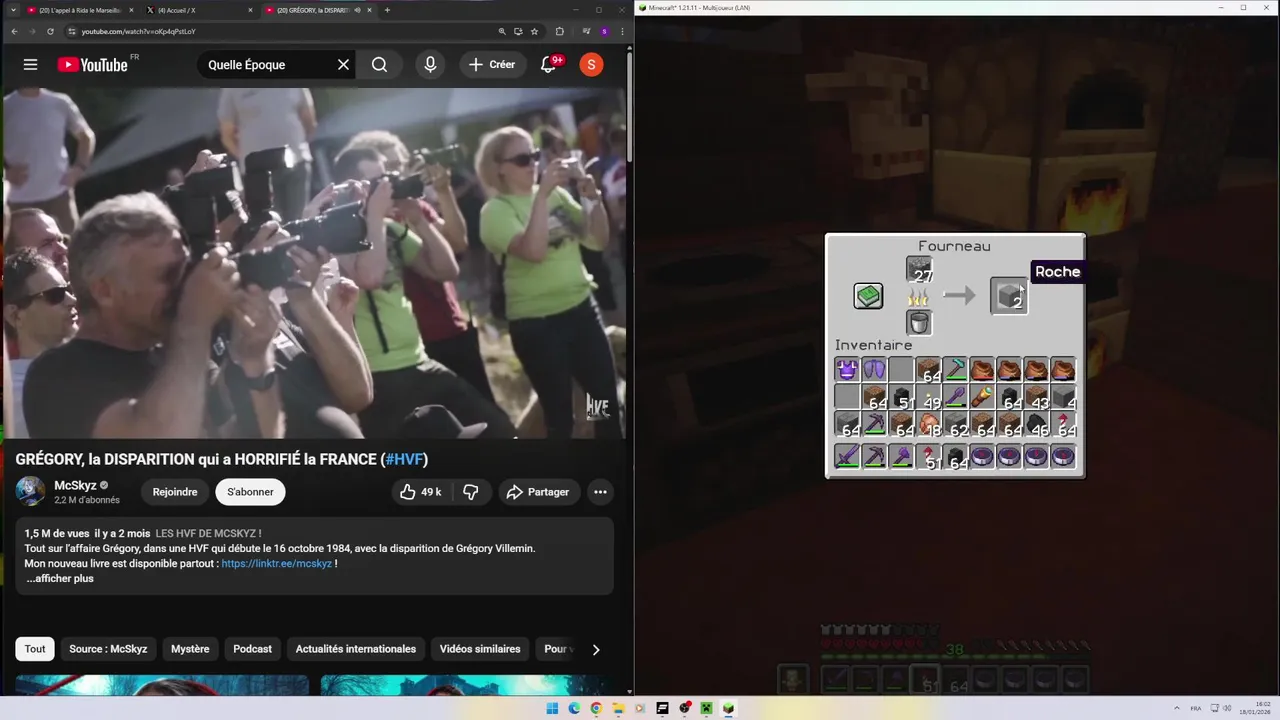Select the Mystère chip
The image size is (1280, 720).
click(x=190, y=649)
